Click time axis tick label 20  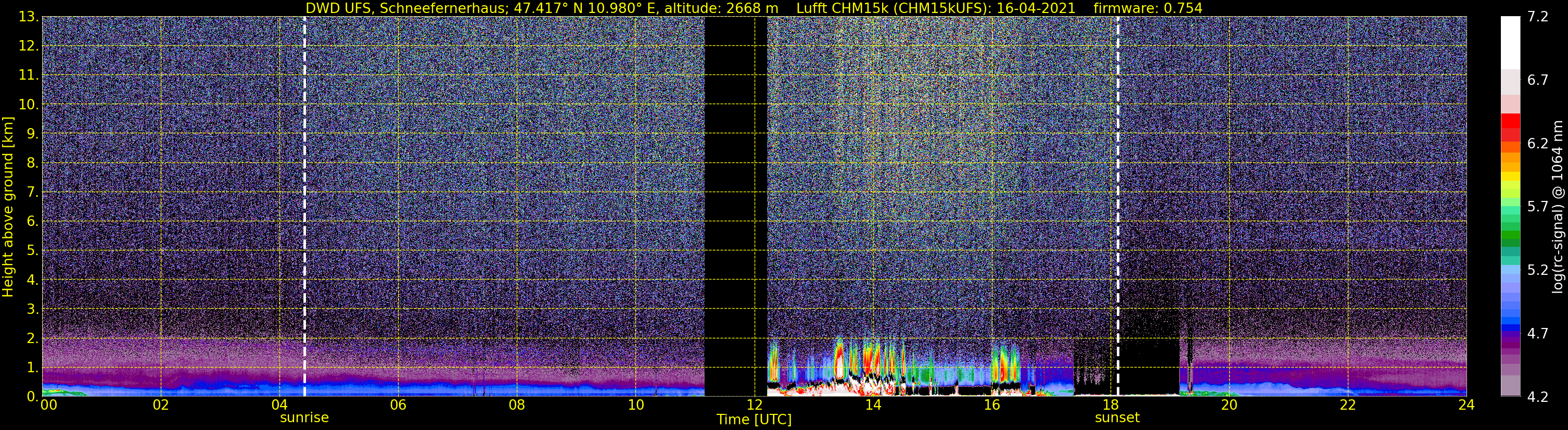[x=1229, y=405]
